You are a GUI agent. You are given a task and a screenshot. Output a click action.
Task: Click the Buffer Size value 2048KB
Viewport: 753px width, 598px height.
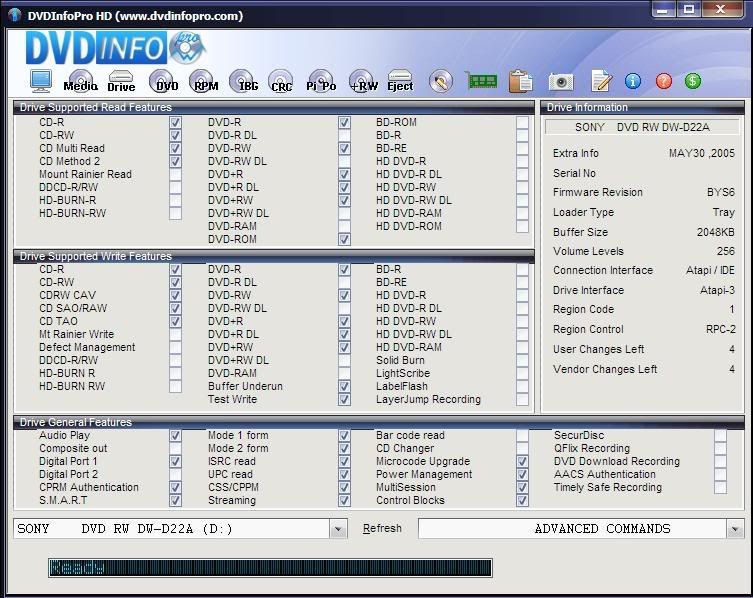(716, 232)
